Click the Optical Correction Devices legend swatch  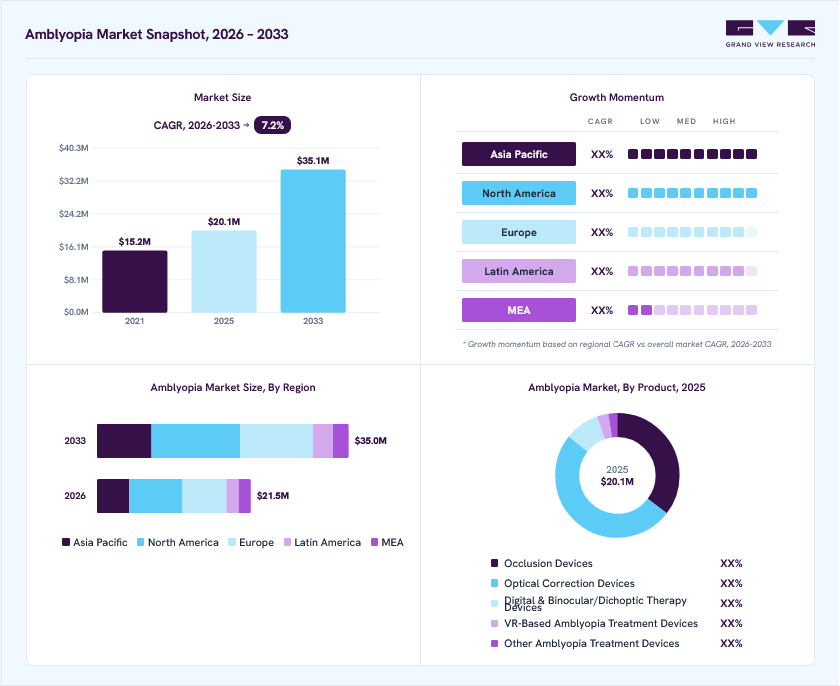pyautogui.click(x=494, y=583)
